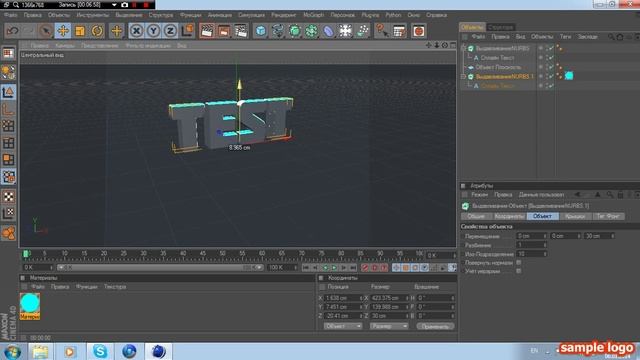
Task: Jump to the end of animation button
Action: (x=353, y=268)
